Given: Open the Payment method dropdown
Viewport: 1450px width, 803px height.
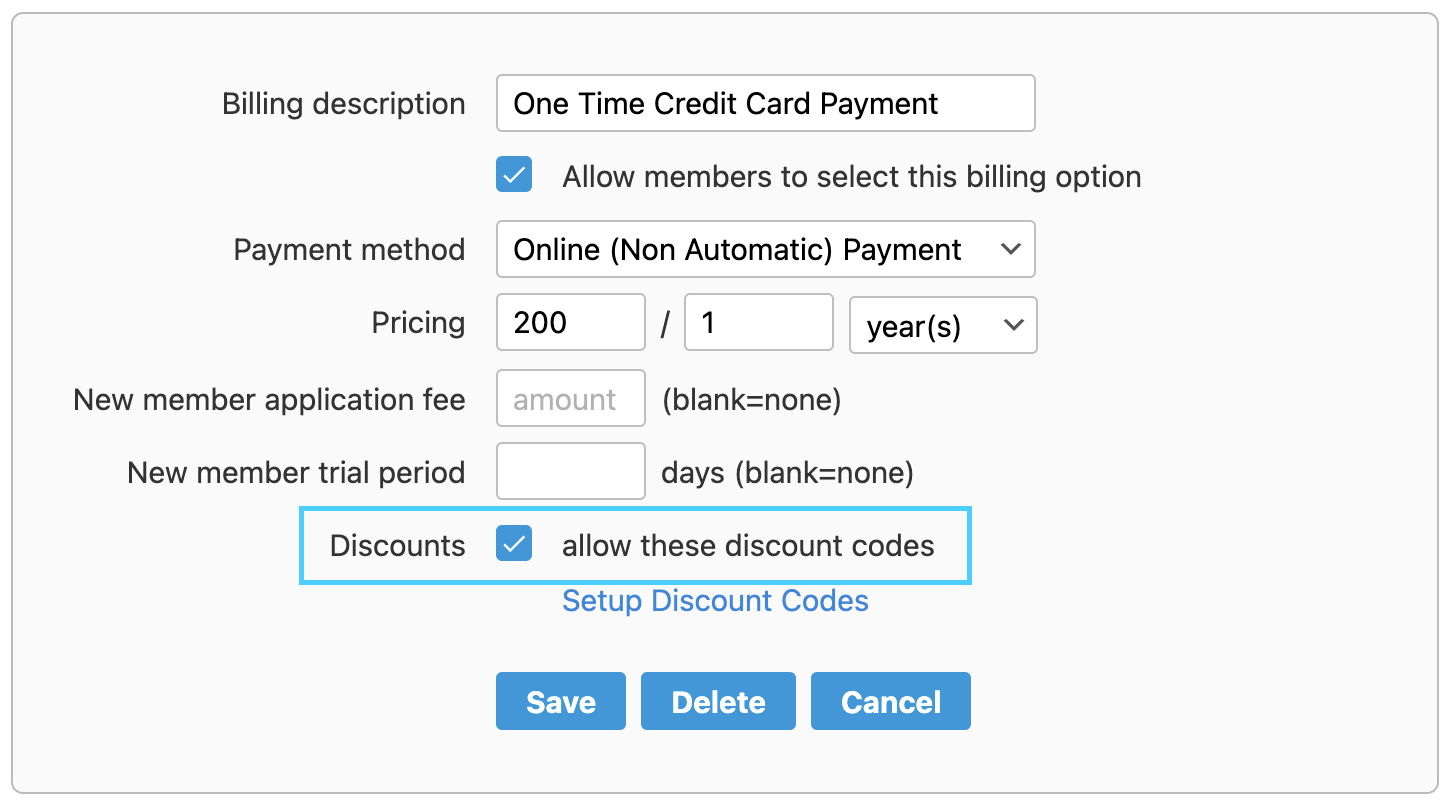Looking at the screenshot, I should point(765,249).
